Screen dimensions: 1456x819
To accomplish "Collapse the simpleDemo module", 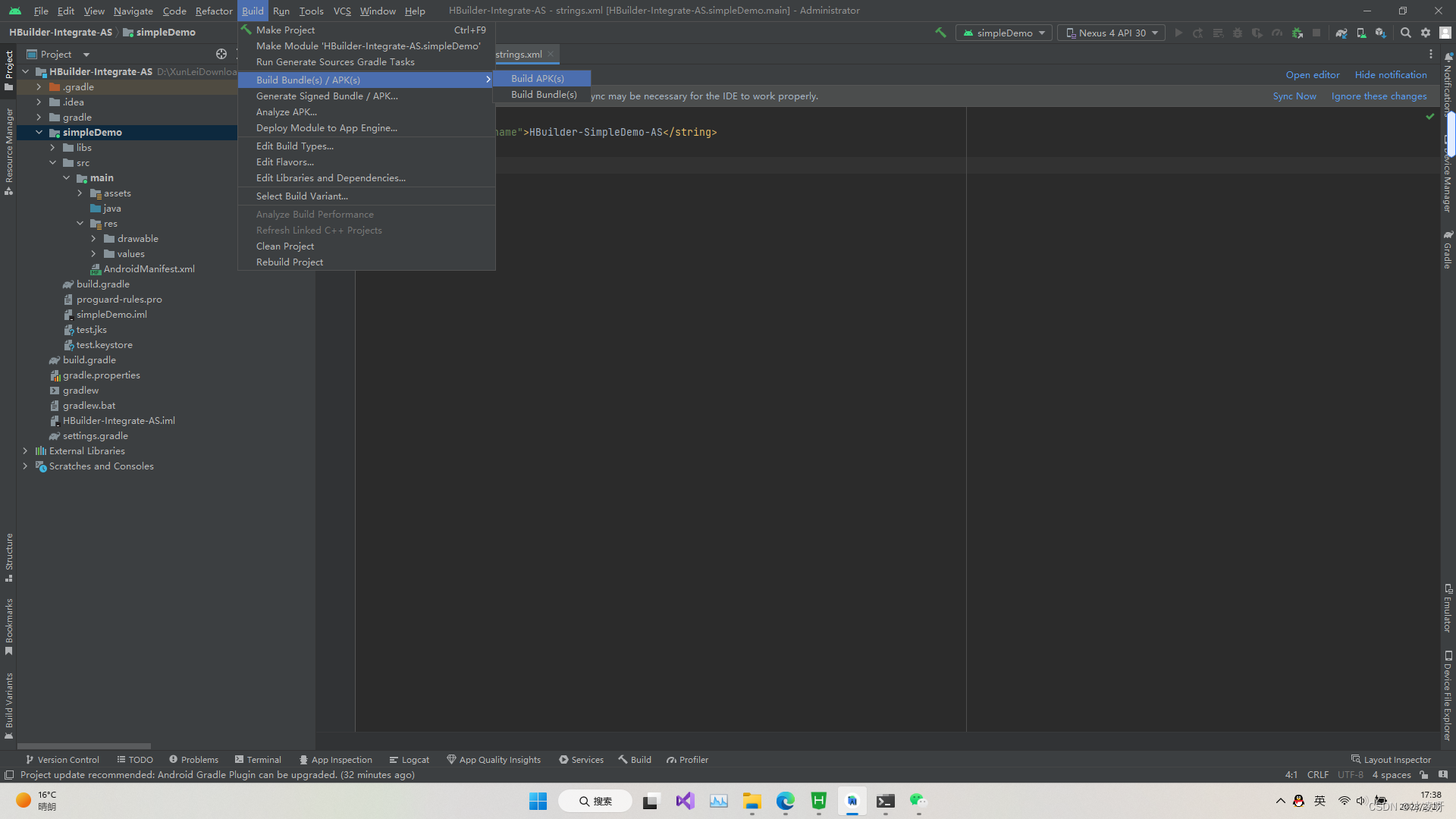I will point(39,132).
